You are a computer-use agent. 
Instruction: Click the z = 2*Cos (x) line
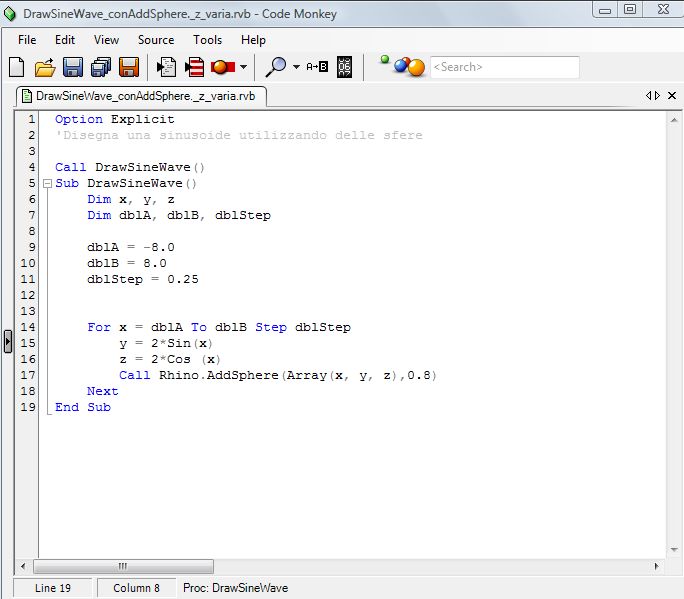click(170, 359)
